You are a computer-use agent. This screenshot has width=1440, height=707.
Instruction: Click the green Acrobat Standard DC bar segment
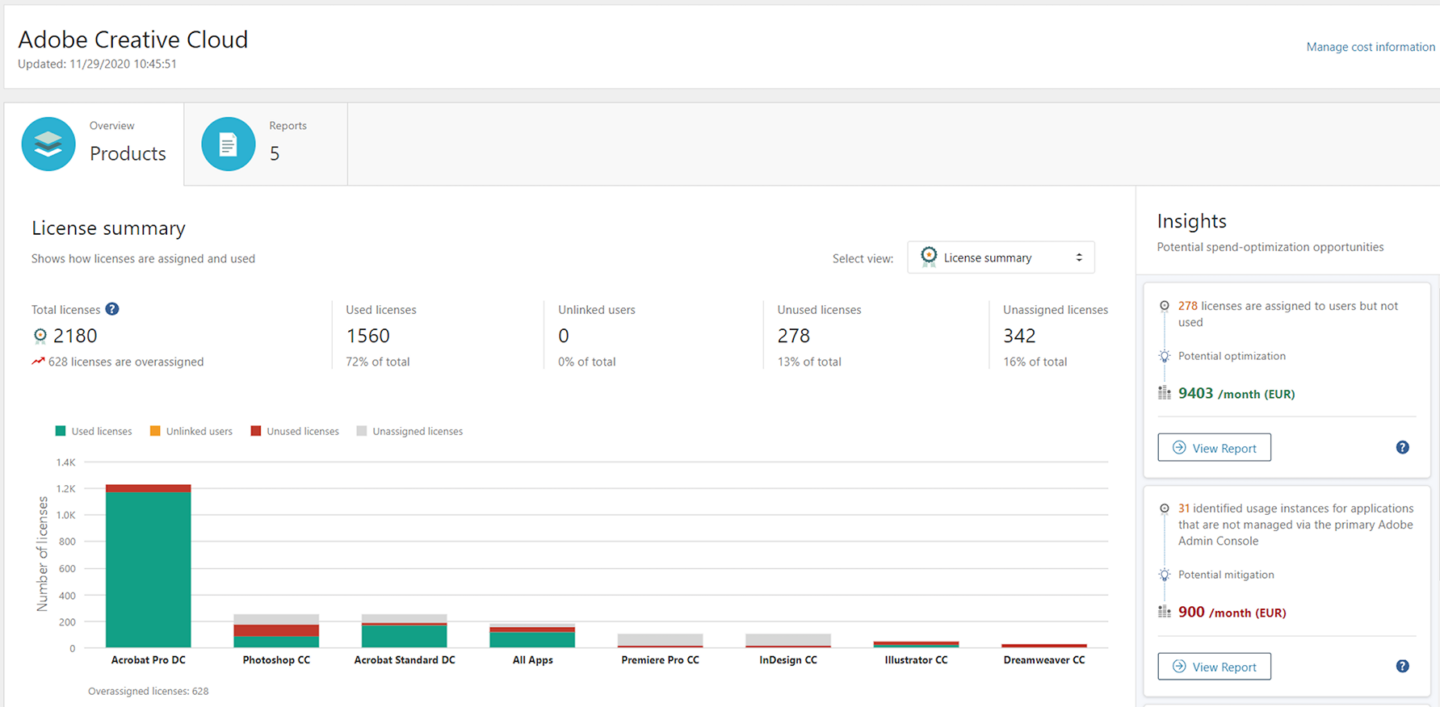[x=404, y=636]
